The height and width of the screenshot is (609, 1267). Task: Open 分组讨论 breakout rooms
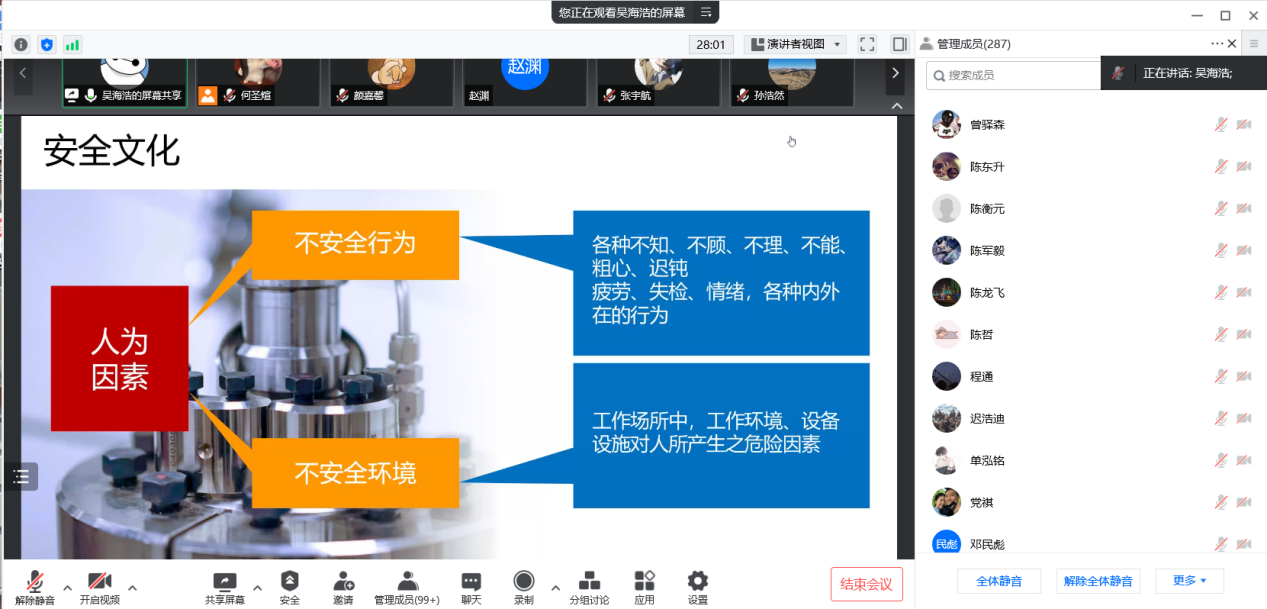pos(590,581)
